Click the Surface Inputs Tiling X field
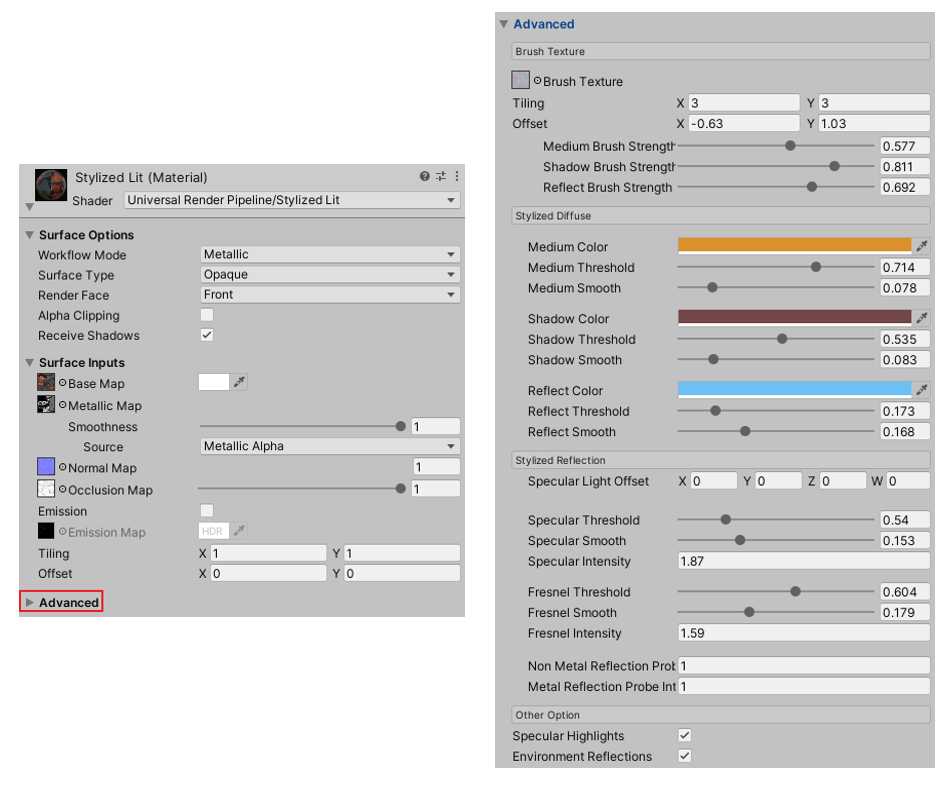 click(x=268, y=553)
